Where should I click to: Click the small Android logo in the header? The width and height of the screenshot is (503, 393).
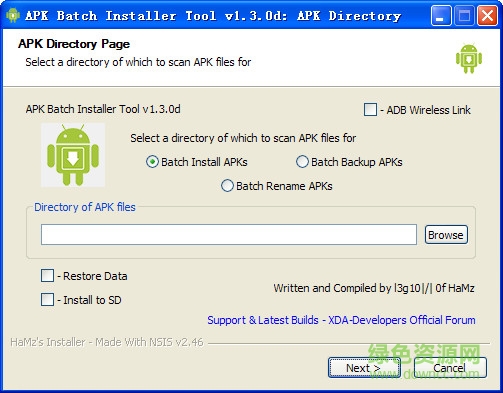pos(469,58)
